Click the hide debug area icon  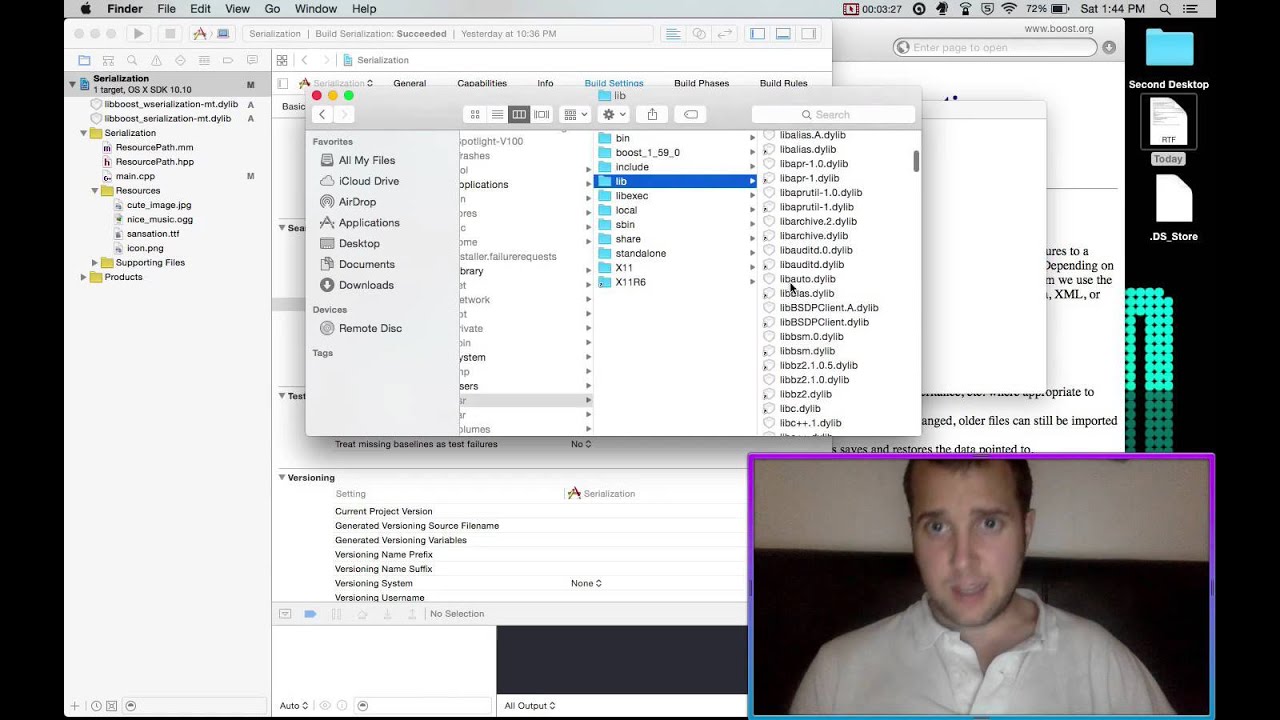click(285, 614)
